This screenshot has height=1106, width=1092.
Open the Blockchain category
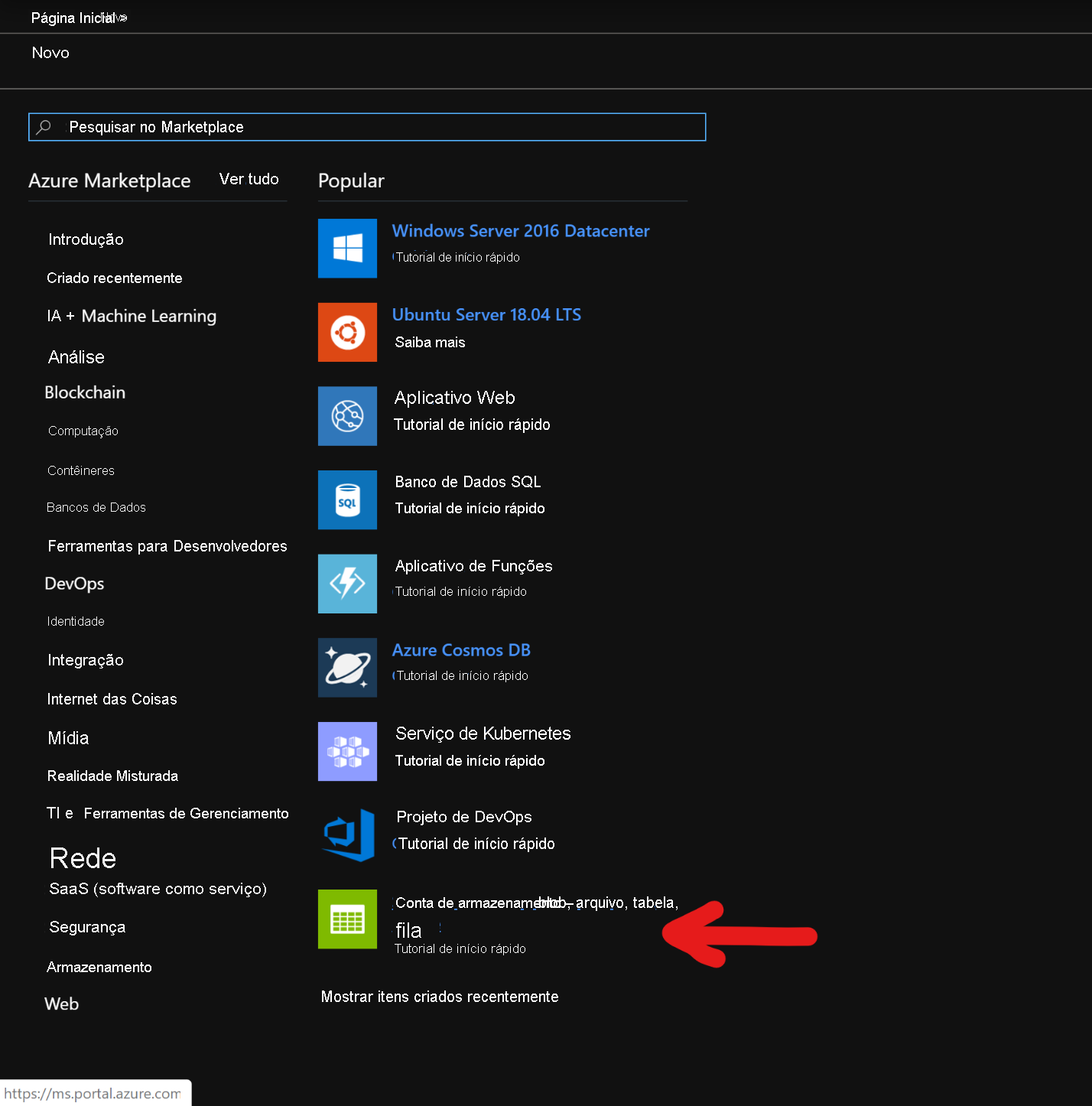tap(85, 392)
